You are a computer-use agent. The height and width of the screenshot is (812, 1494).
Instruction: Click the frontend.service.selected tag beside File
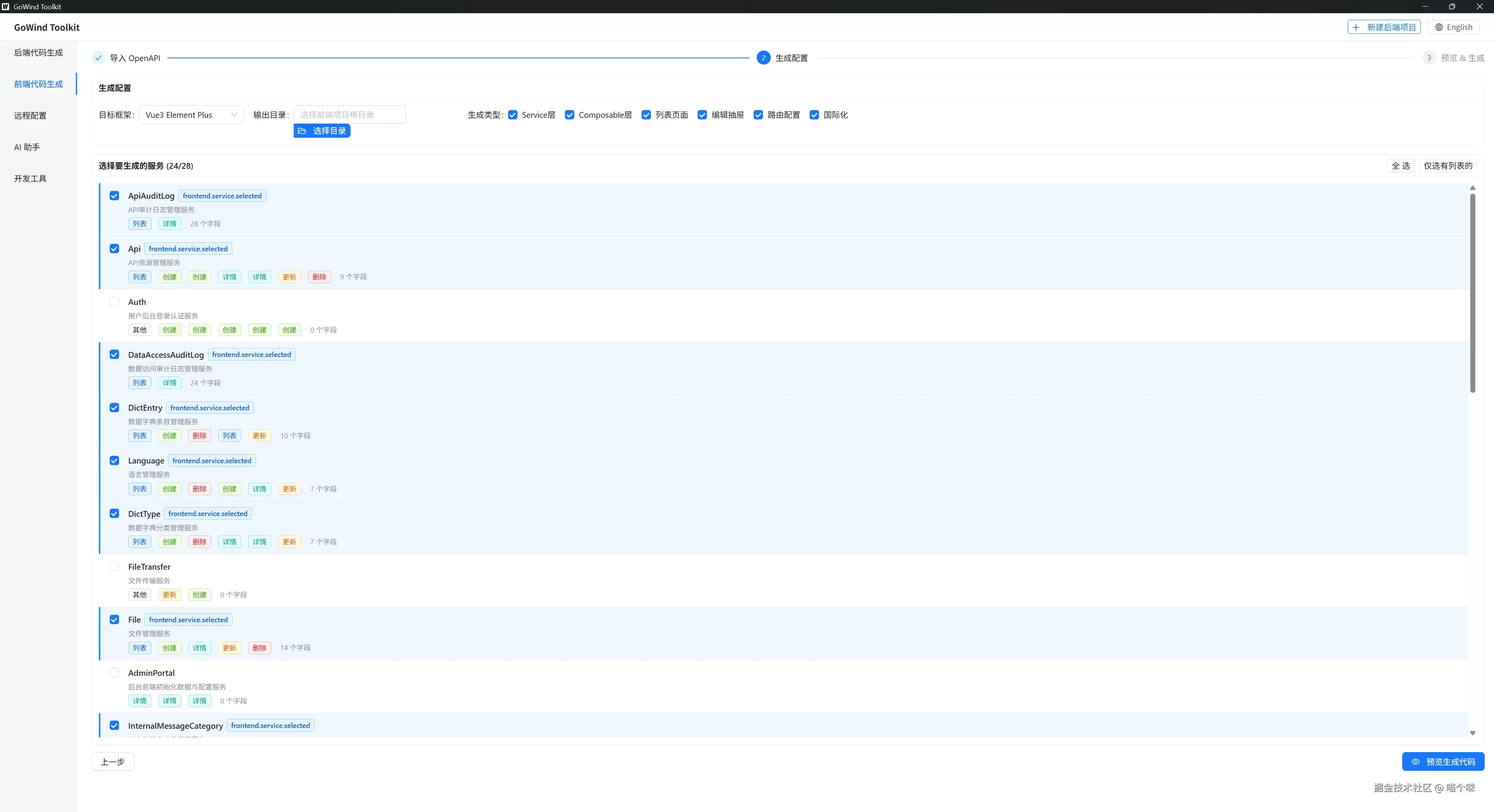coord(188,619)
